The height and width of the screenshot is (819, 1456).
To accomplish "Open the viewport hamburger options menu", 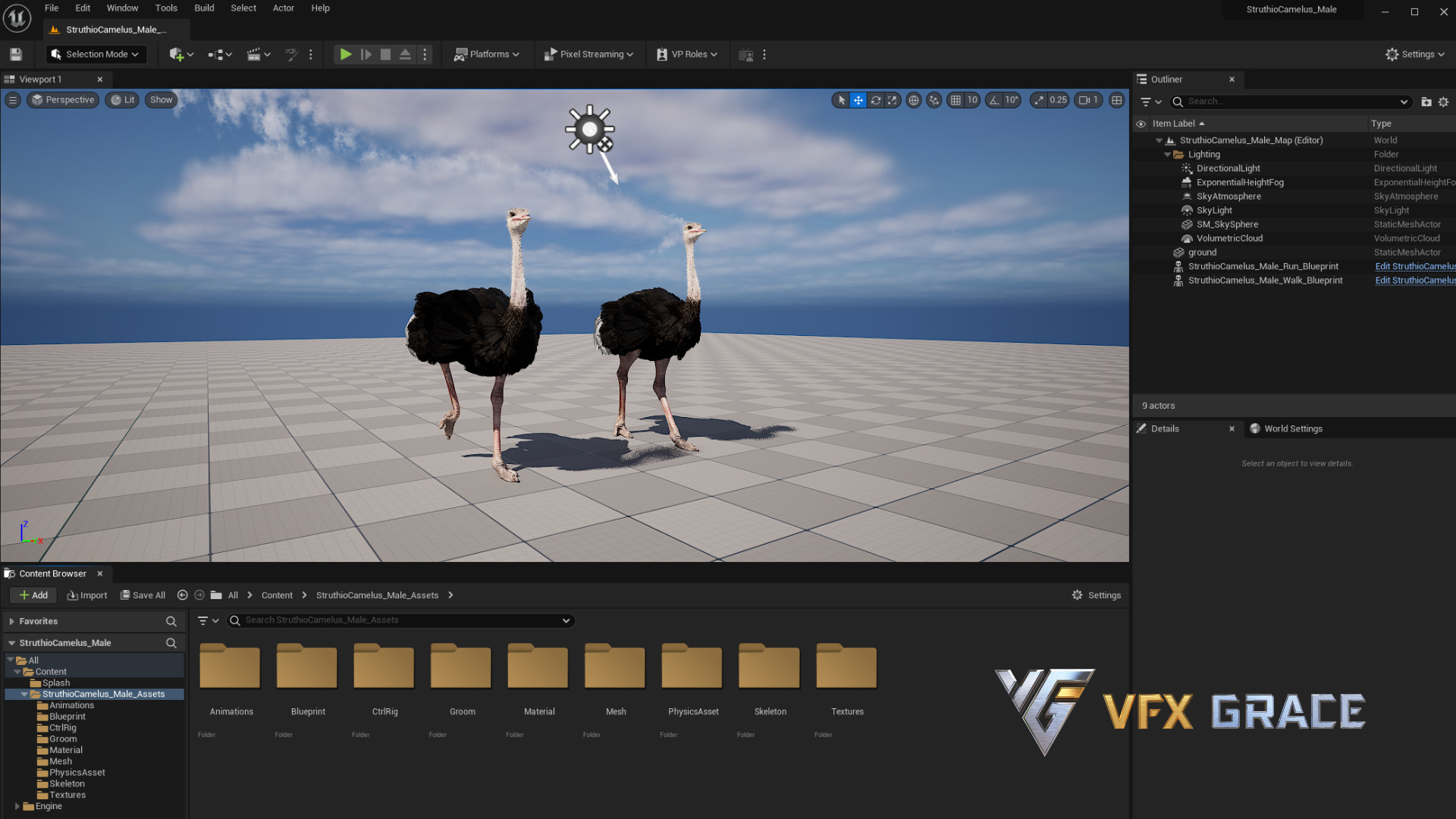I will [x=13, y=100].
